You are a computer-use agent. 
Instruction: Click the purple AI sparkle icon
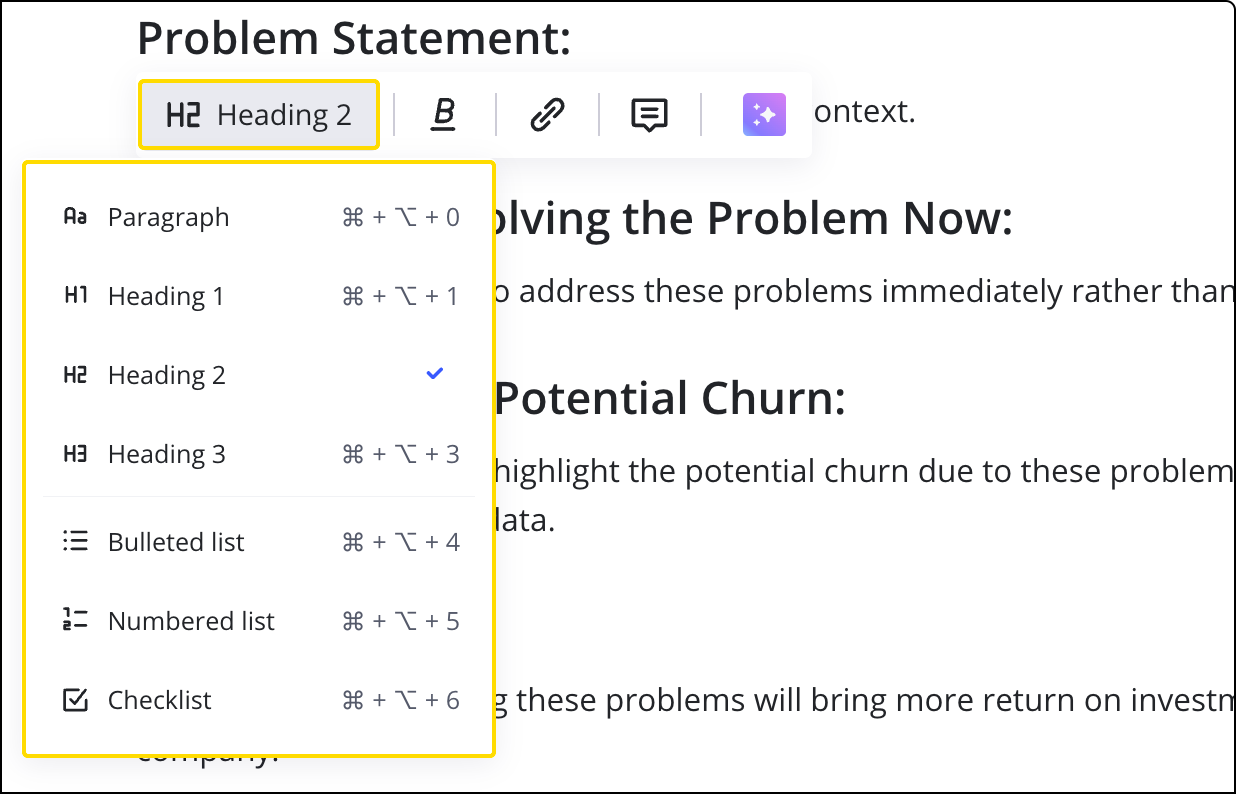(764, 115)
